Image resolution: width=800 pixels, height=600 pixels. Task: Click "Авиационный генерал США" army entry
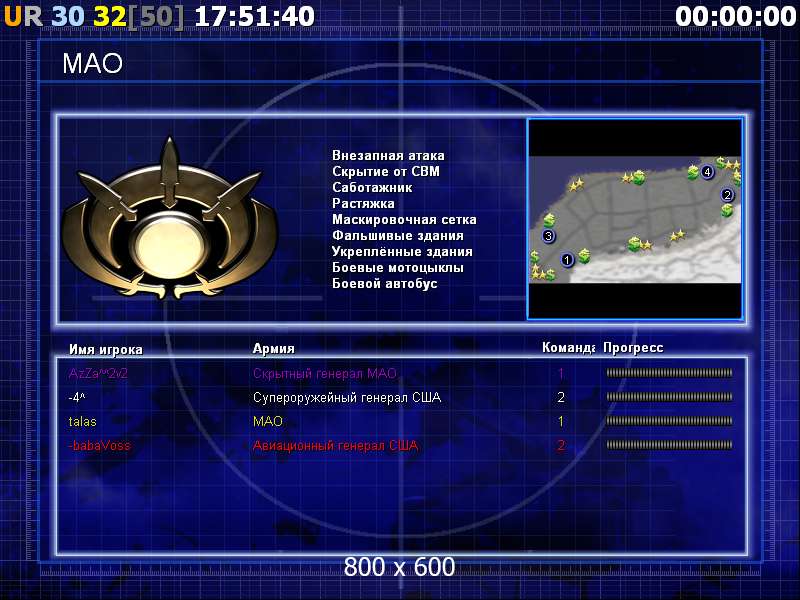tap(335, 445)
